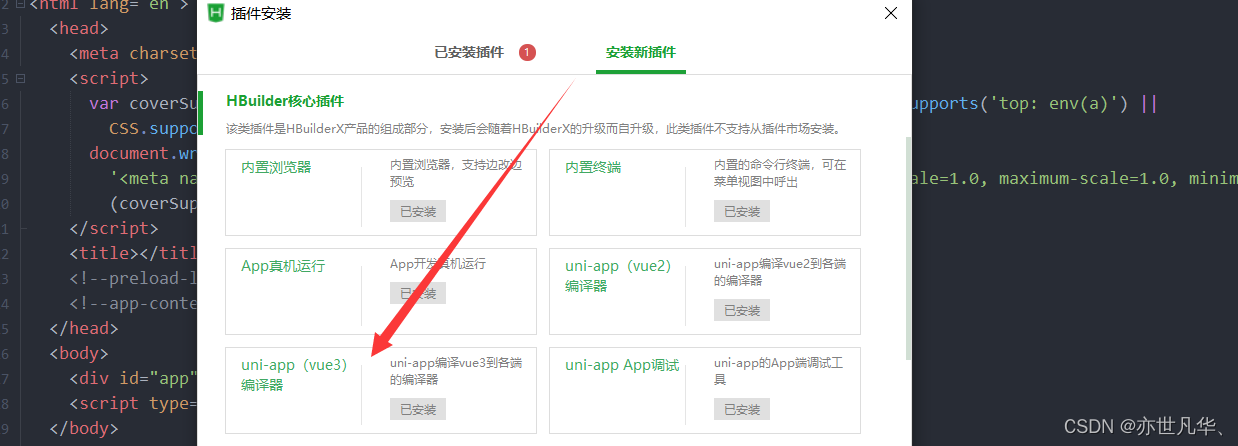Click the core plugin description sentence
This screenshot has width=1238, height=446.
point(534,129)
